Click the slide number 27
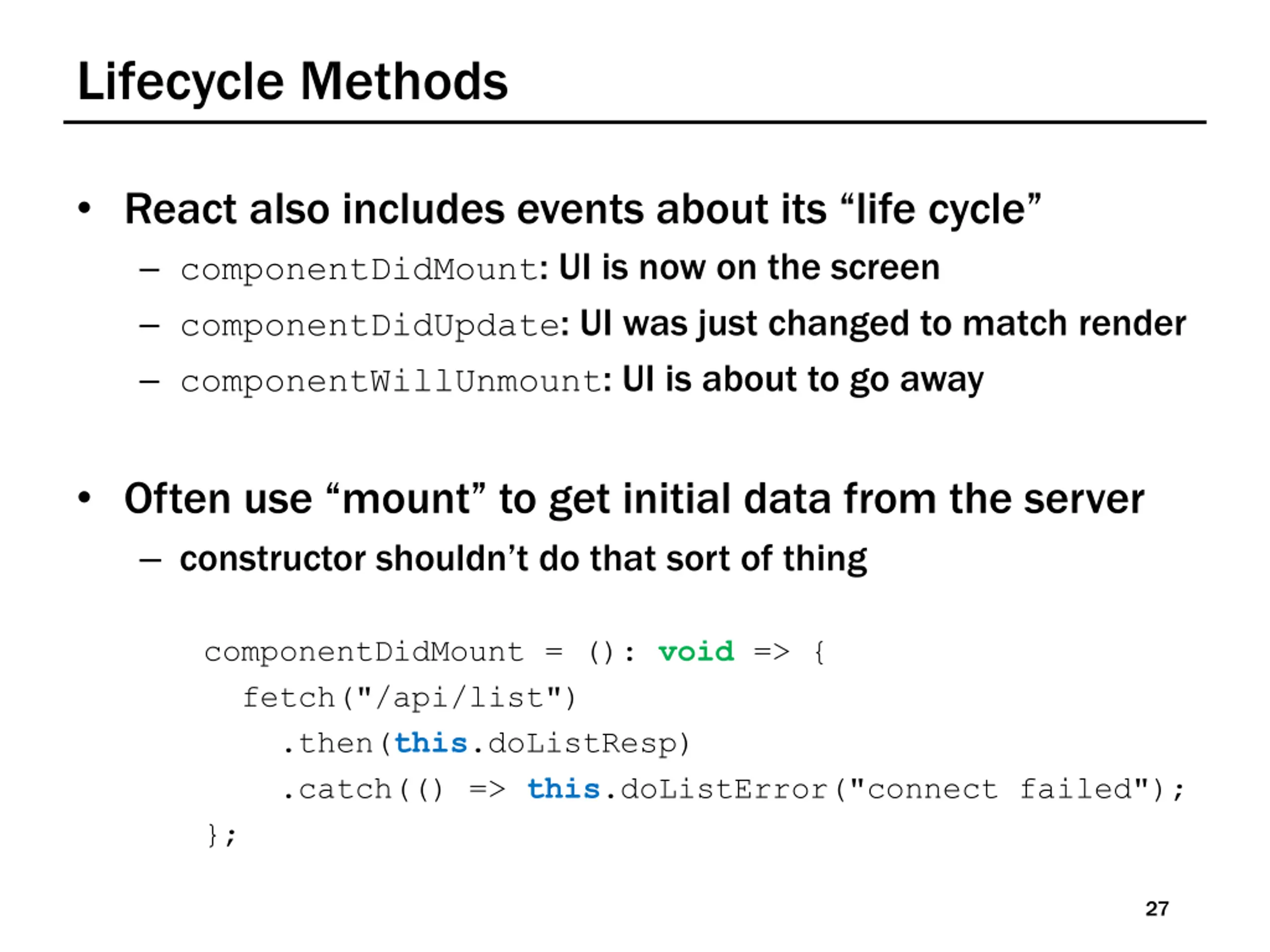The image size is (1270, 952). point(1156,909)
